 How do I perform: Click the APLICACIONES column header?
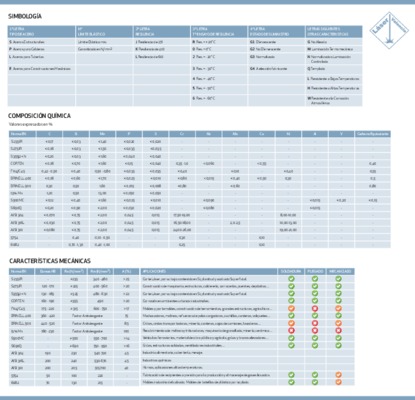coord(209,271)
